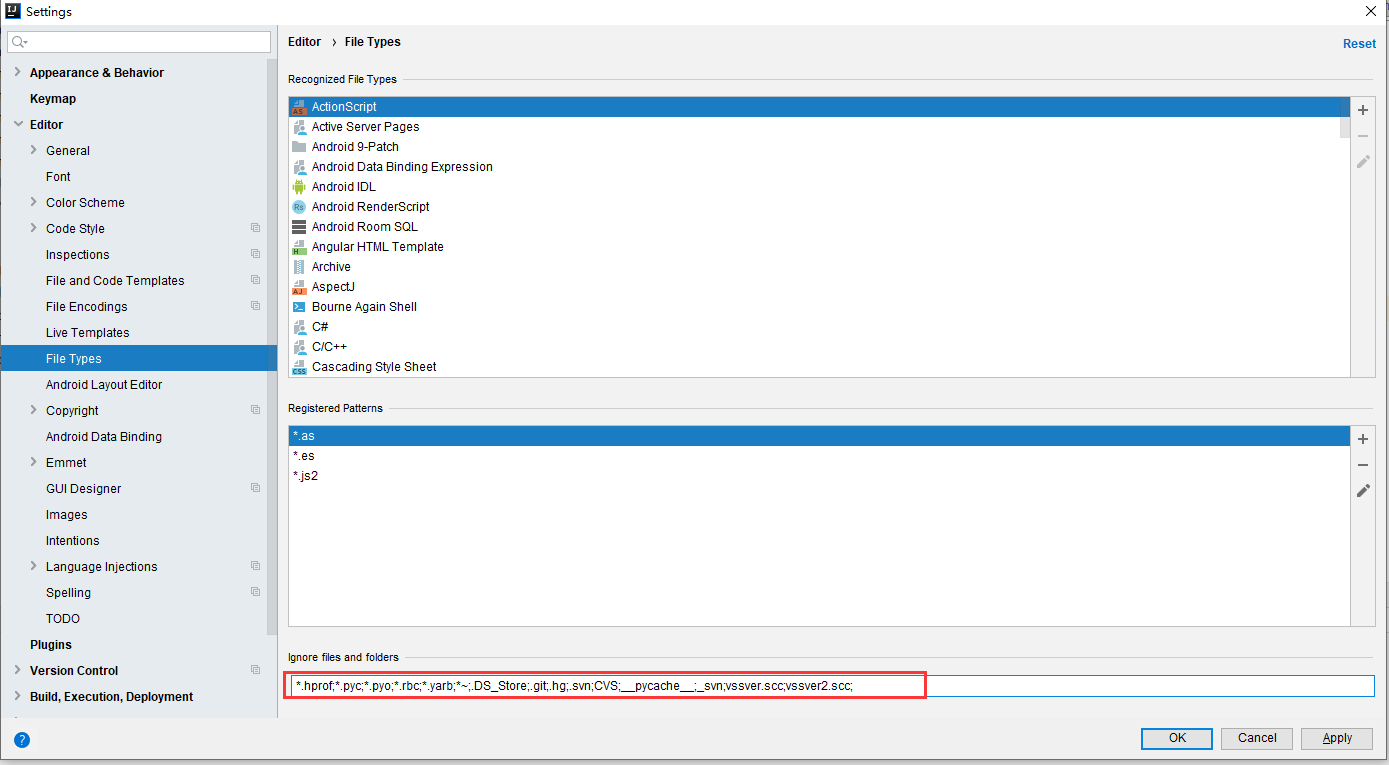The width and height of the screenshot is (1389, 765).
Task: Click the C# file type icon
Action: coord(299,327)
